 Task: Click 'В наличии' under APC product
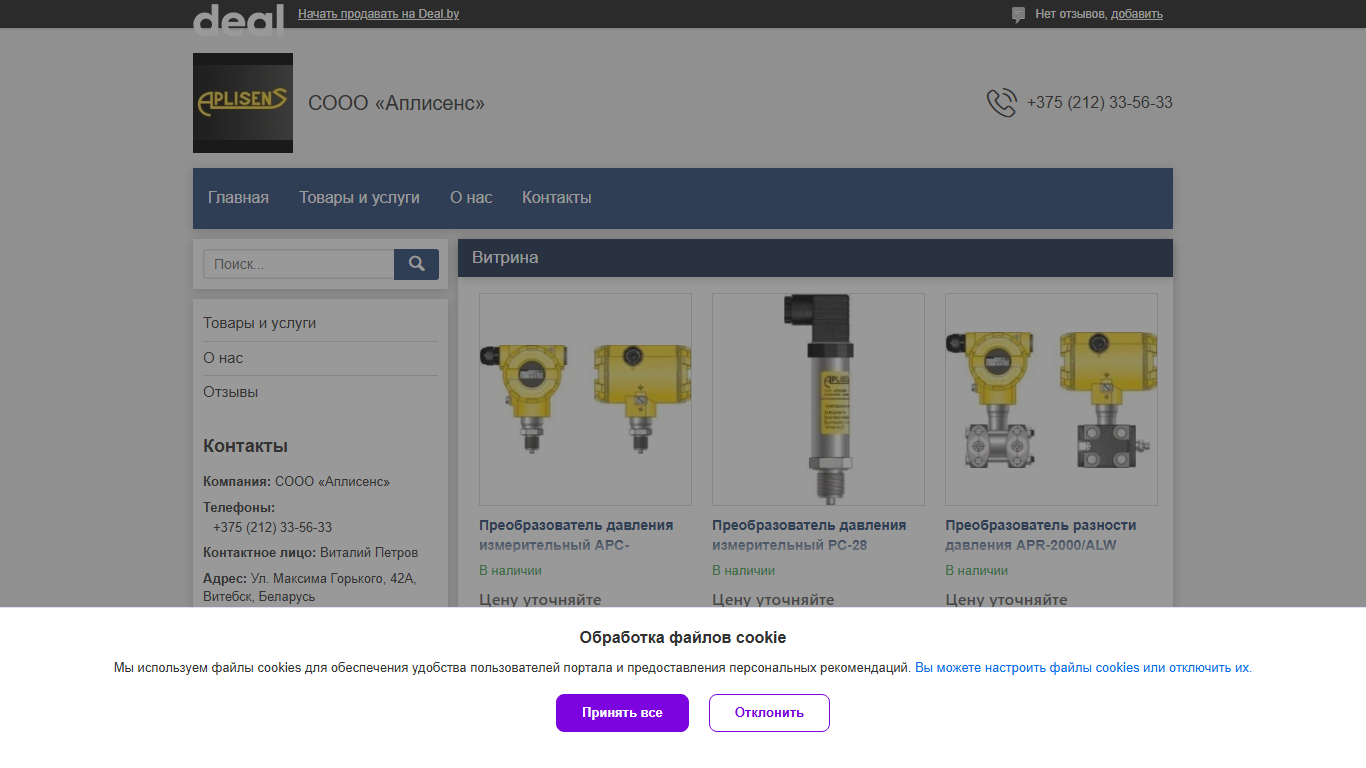click(x=510, y=571)
